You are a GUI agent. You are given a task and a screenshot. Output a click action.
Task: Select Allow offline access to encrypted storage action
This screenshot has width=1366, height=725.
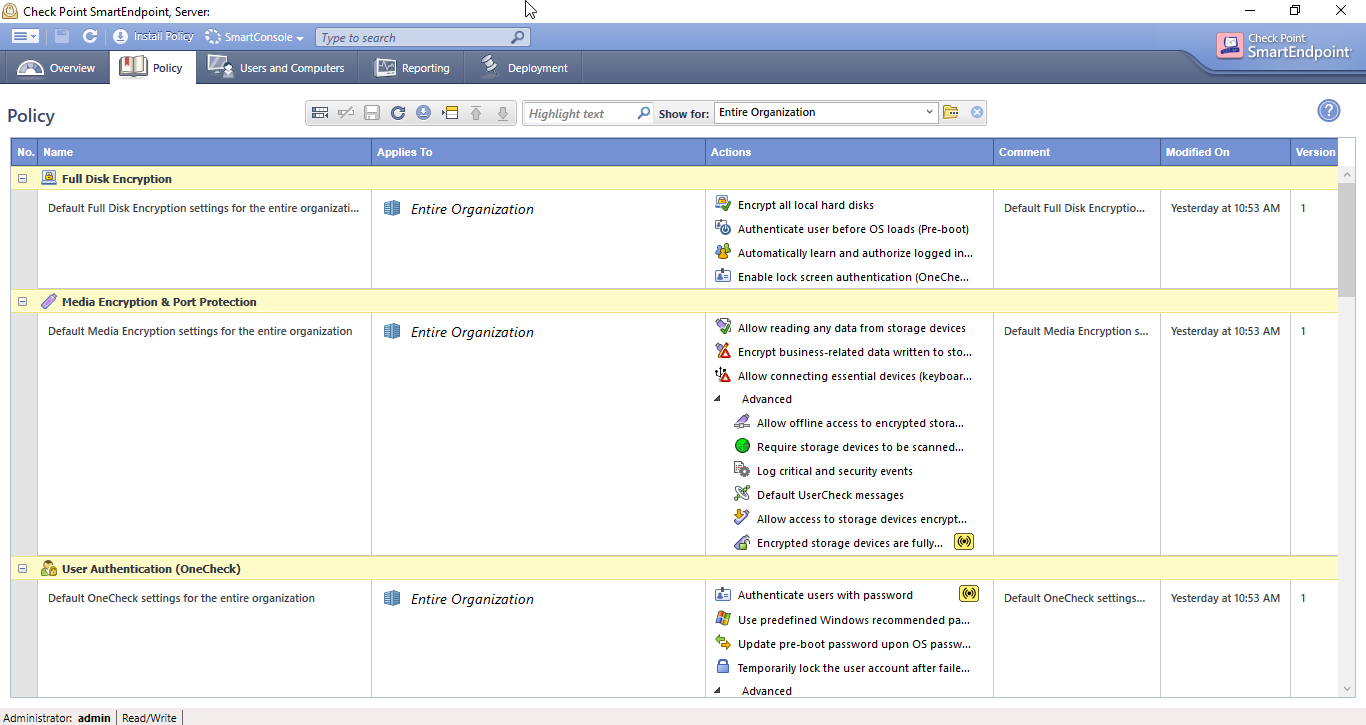point(860,423)
